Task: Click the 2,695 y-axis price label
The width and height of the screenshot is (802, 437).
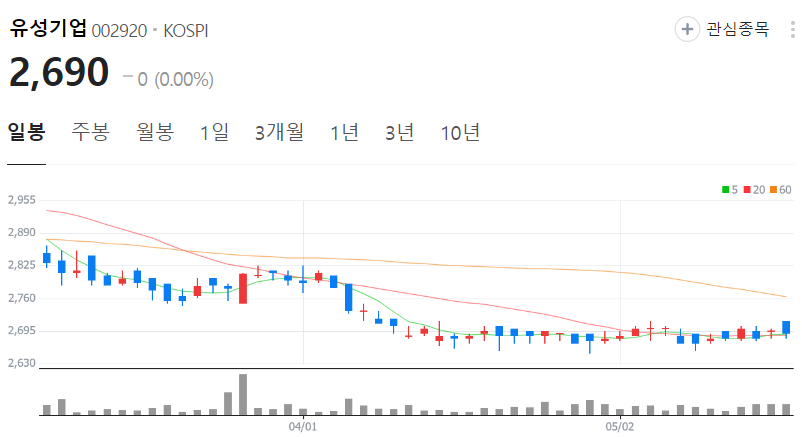Action: tap(21, 331)
